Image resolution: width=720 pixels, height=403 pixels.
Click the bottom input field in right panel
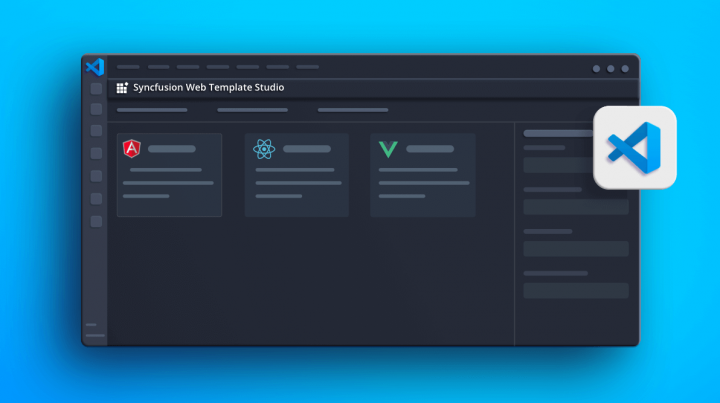(x=576, y=290)
